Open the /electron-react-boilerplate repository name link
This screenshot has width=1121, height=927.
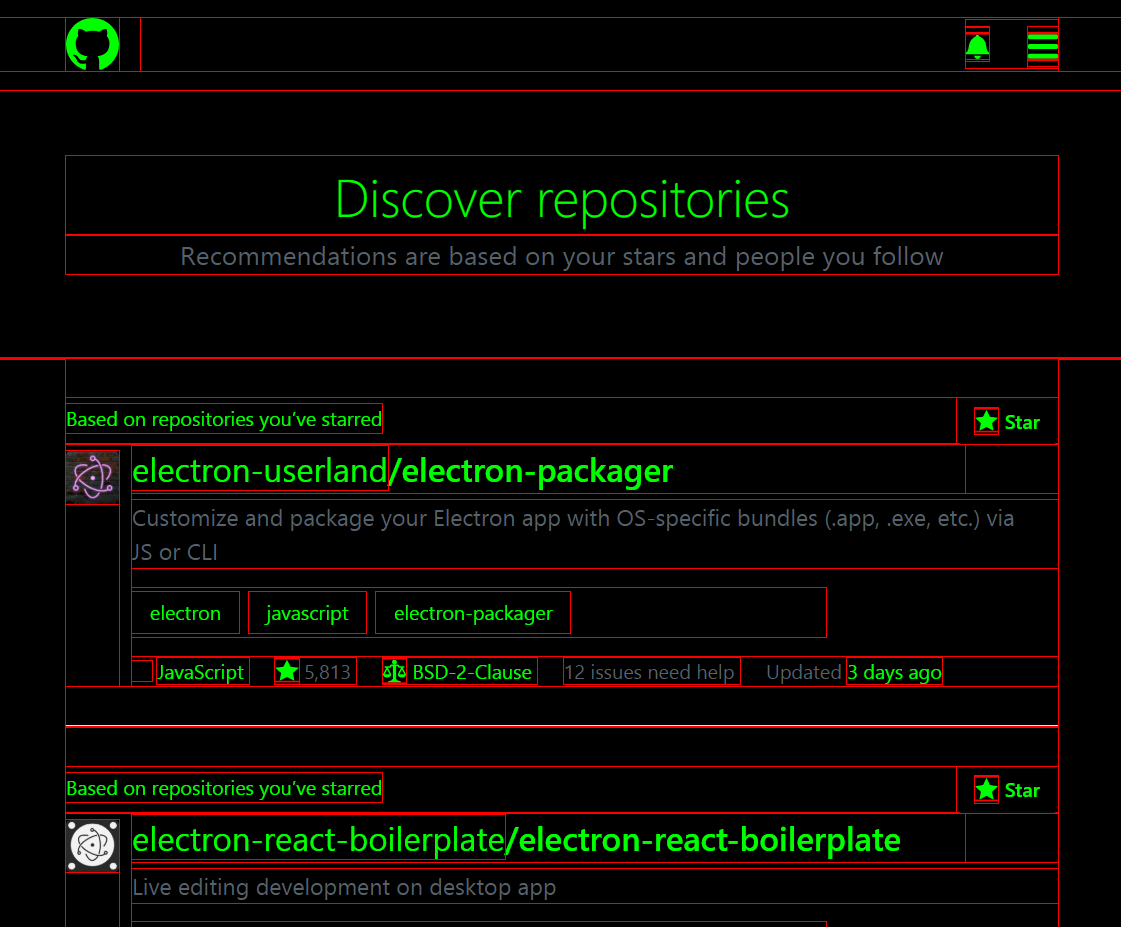703,840
